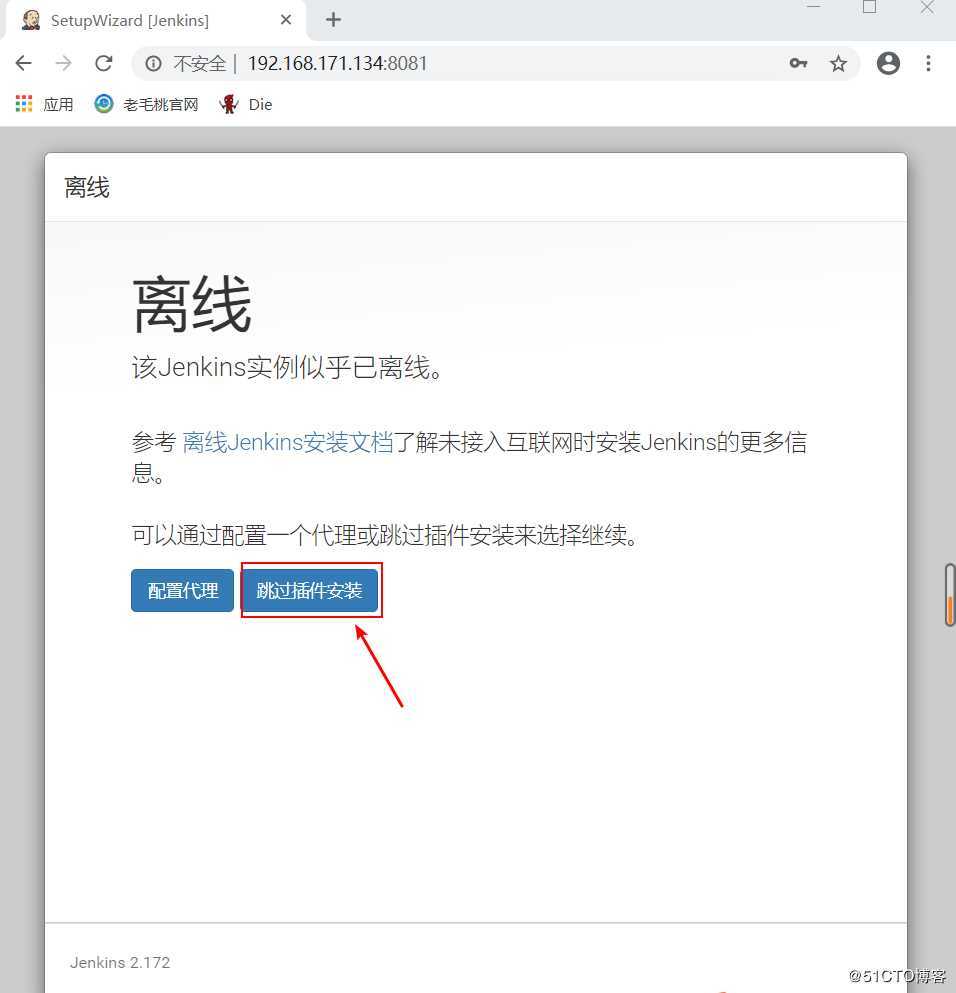
Task: Click the Jenkins 2.172 version text
Action: (120, 963)
